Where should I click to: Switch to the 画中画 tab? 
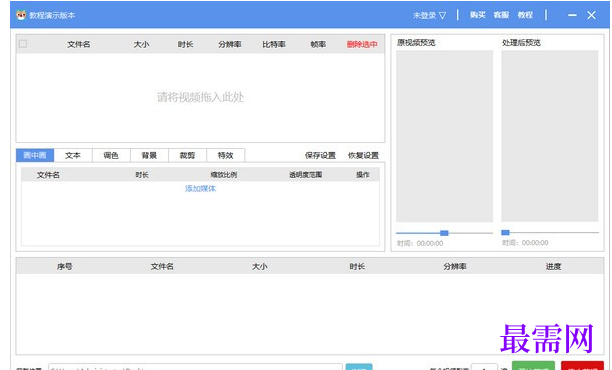35,155
